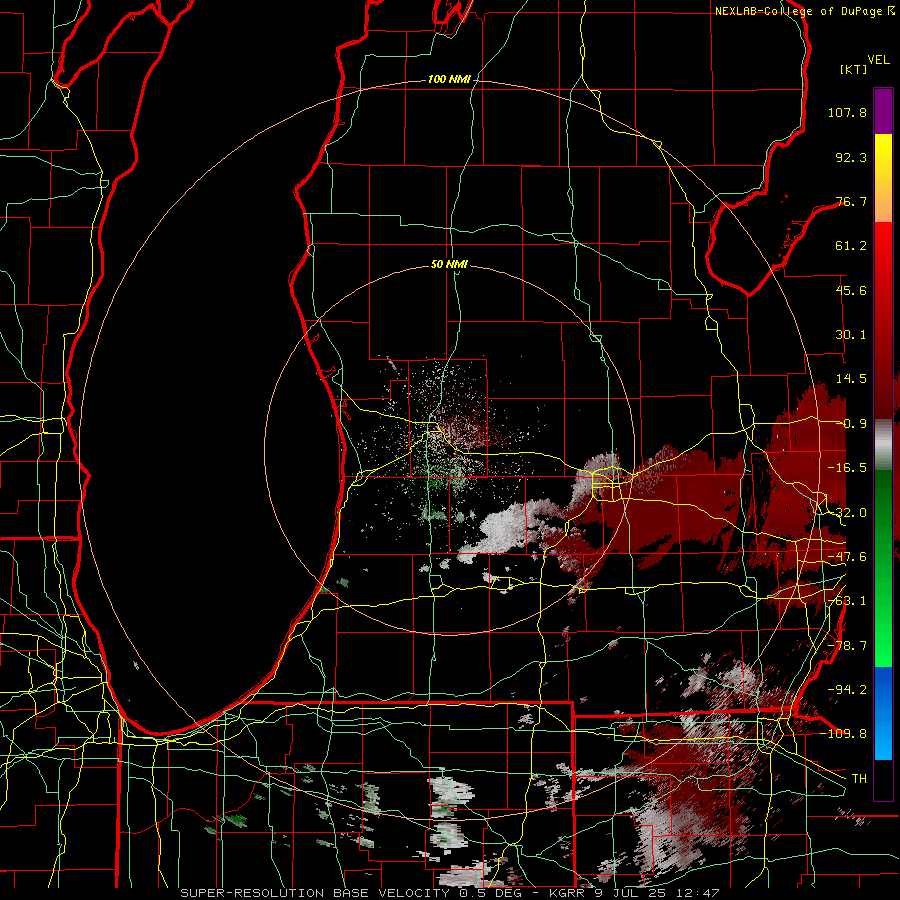The width and height of the screenshot is (900, 900).
Task: Click the purple segment of the velocity color bar
Action: pyautogui.click(x=883, y=111)
